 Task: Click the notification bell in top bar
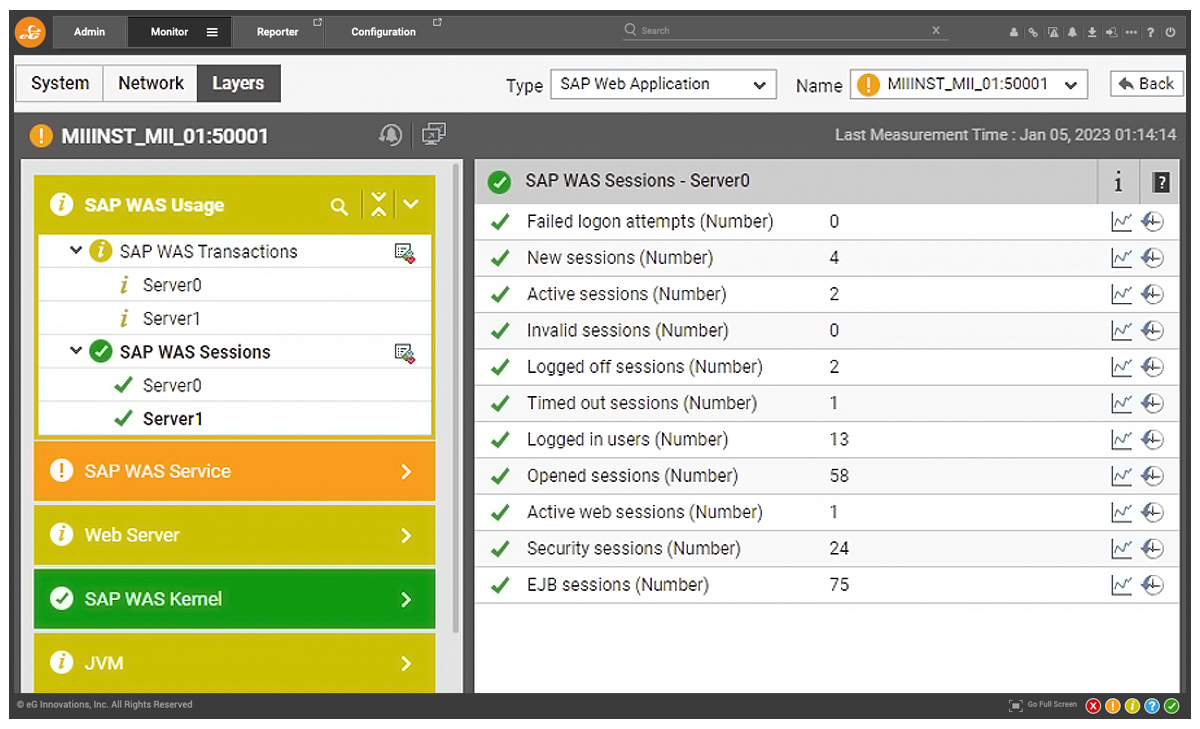click(x=1072, y=32)
